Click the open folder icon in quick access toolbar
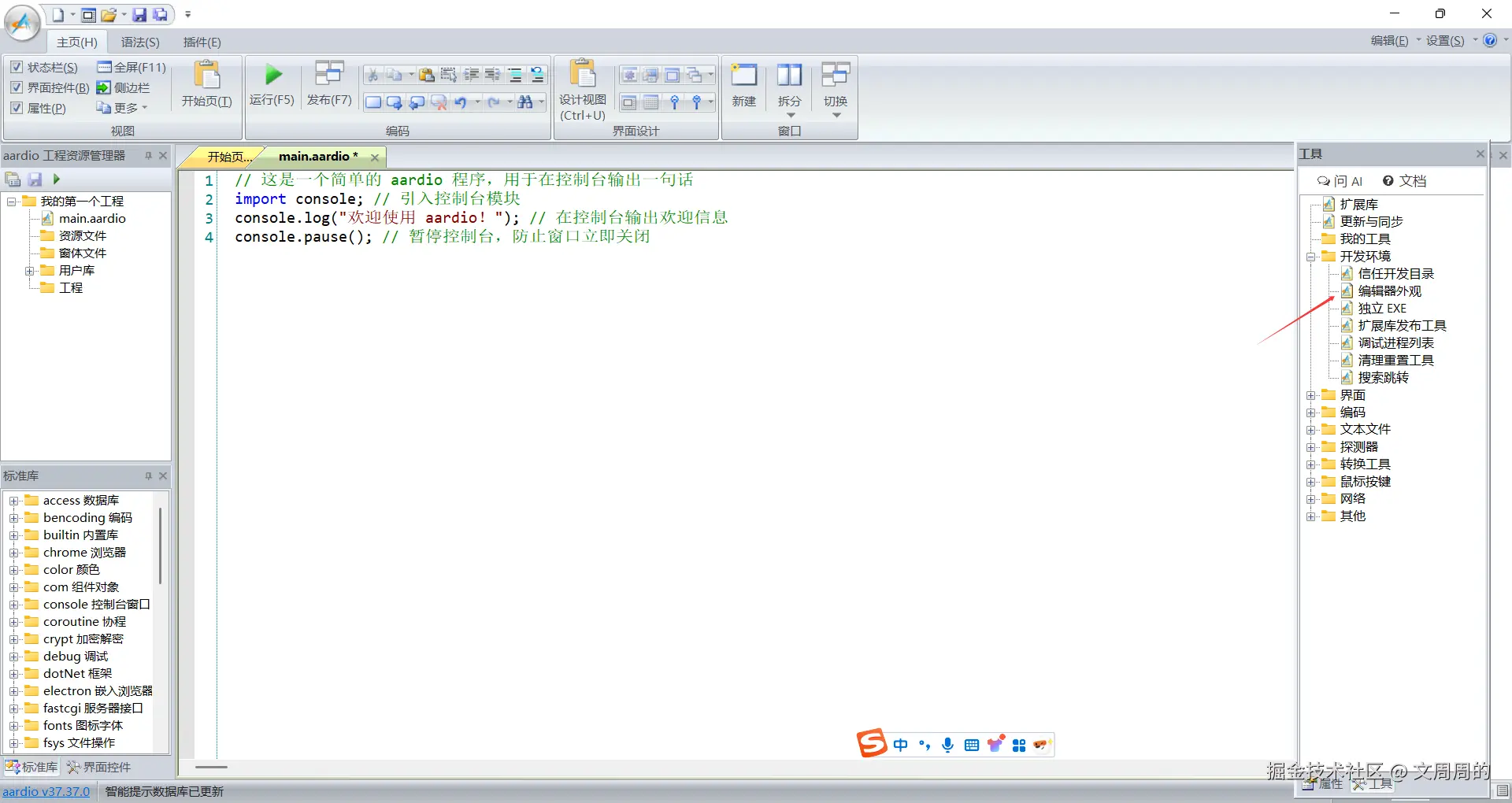 point(109,15)
